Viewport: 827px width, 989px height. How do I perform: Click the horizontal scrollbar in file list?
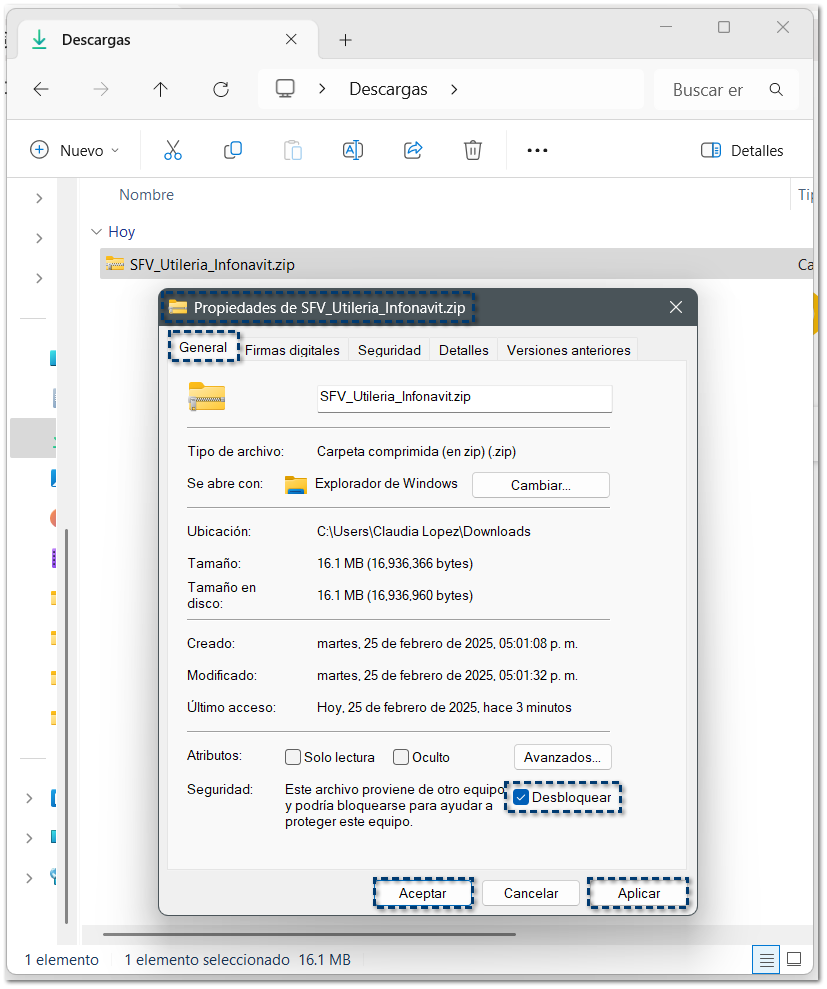tap(308, 934)
